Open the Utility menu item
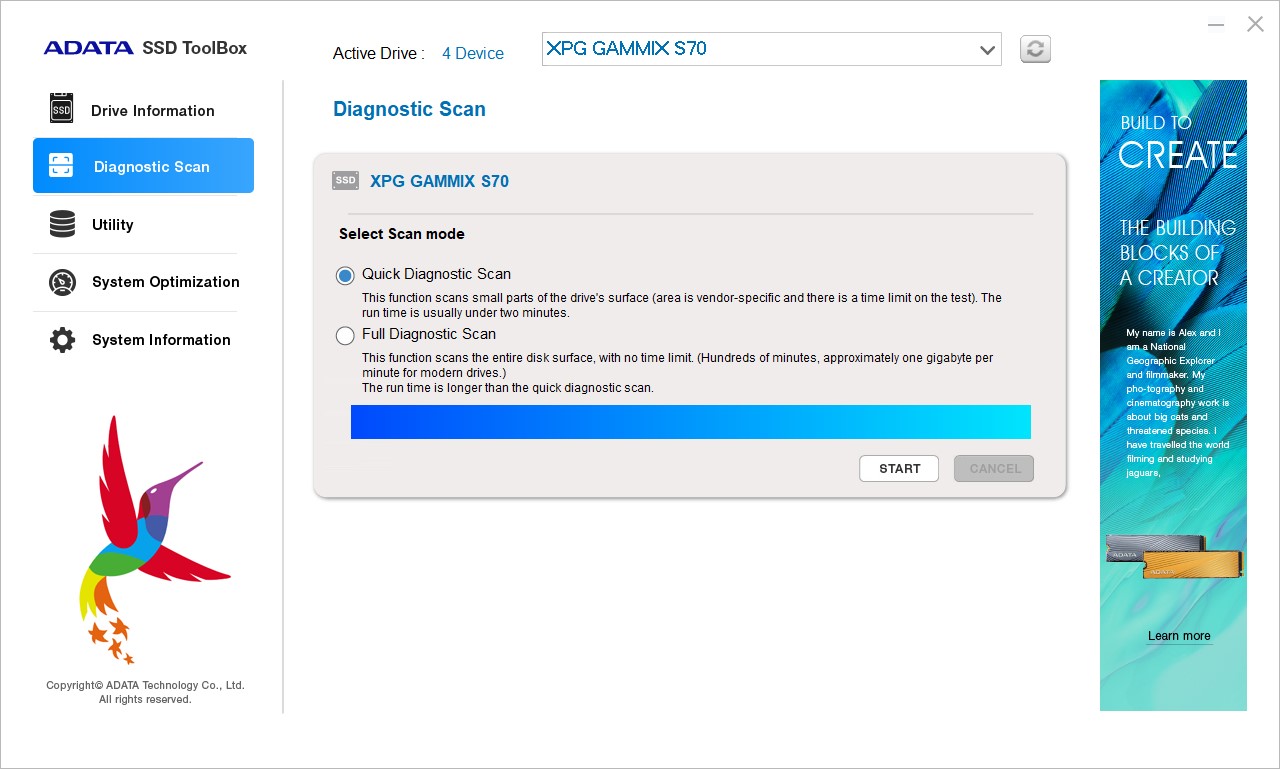 click(x=112, y=225)
